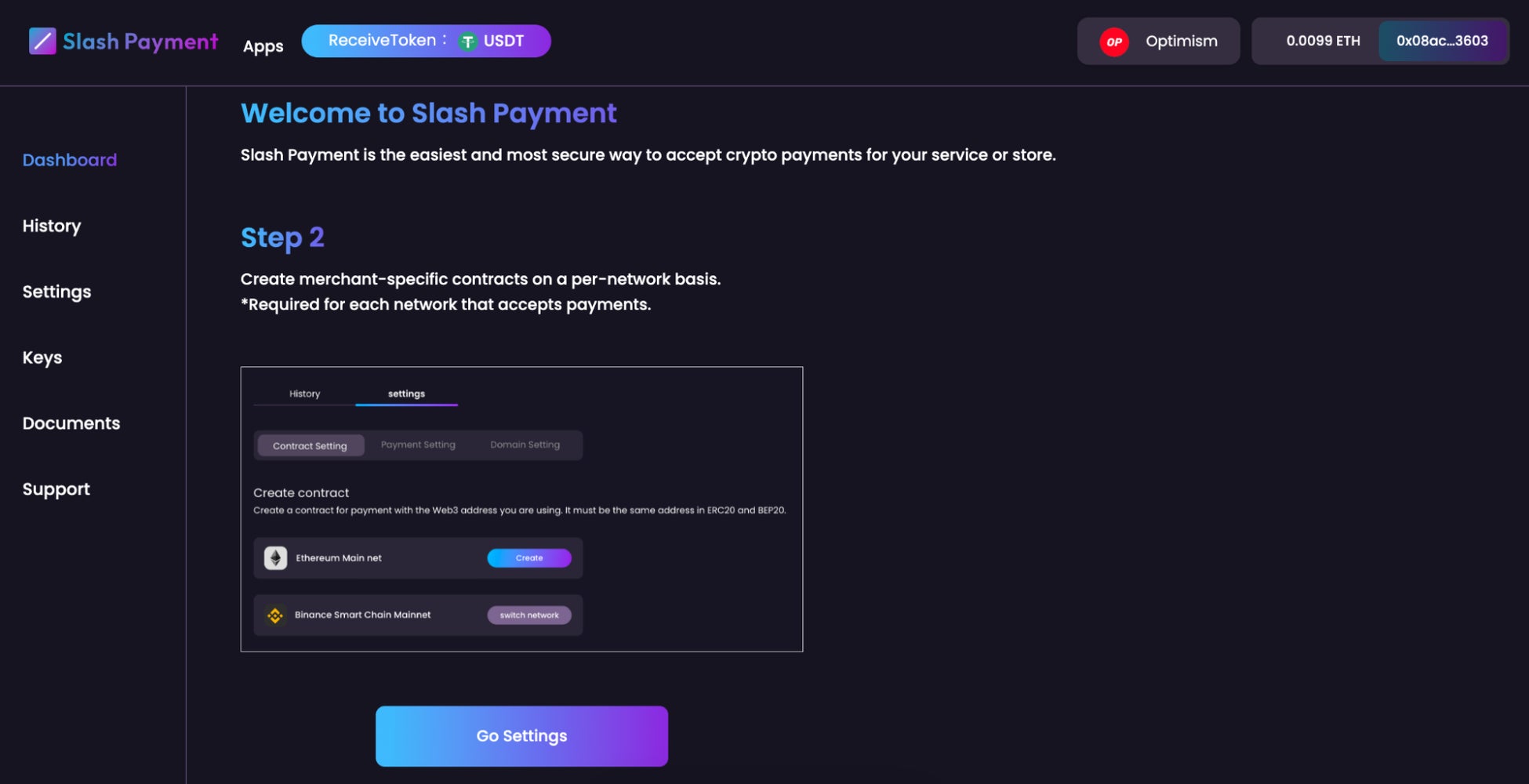Screen dimensions: 1529x784
Task: Open Apps in the top bar
Action: (263, 46)
